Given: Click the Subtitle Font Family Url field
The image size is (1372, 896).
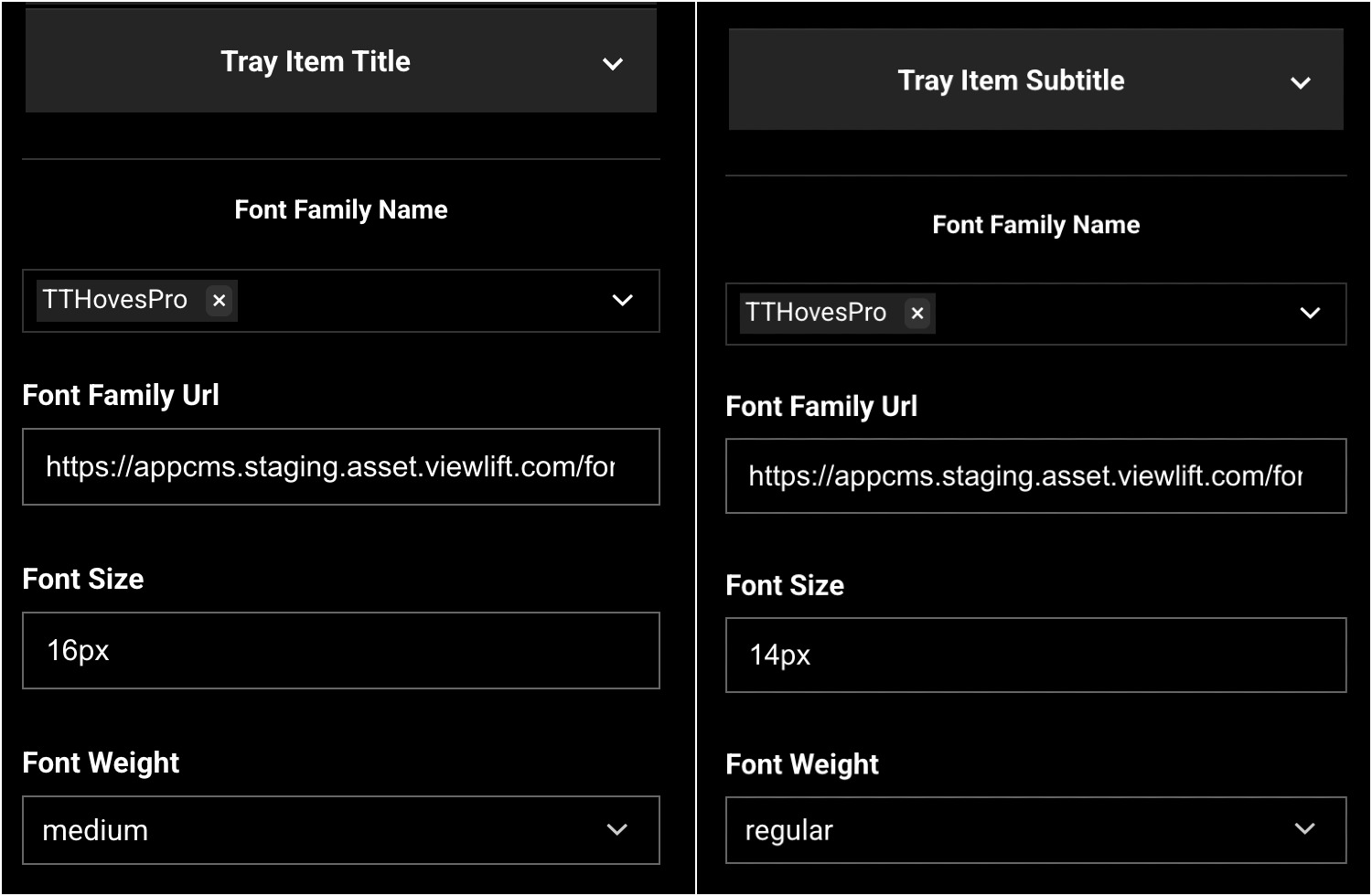Looking at the screenshot, I should point(1035,476).
